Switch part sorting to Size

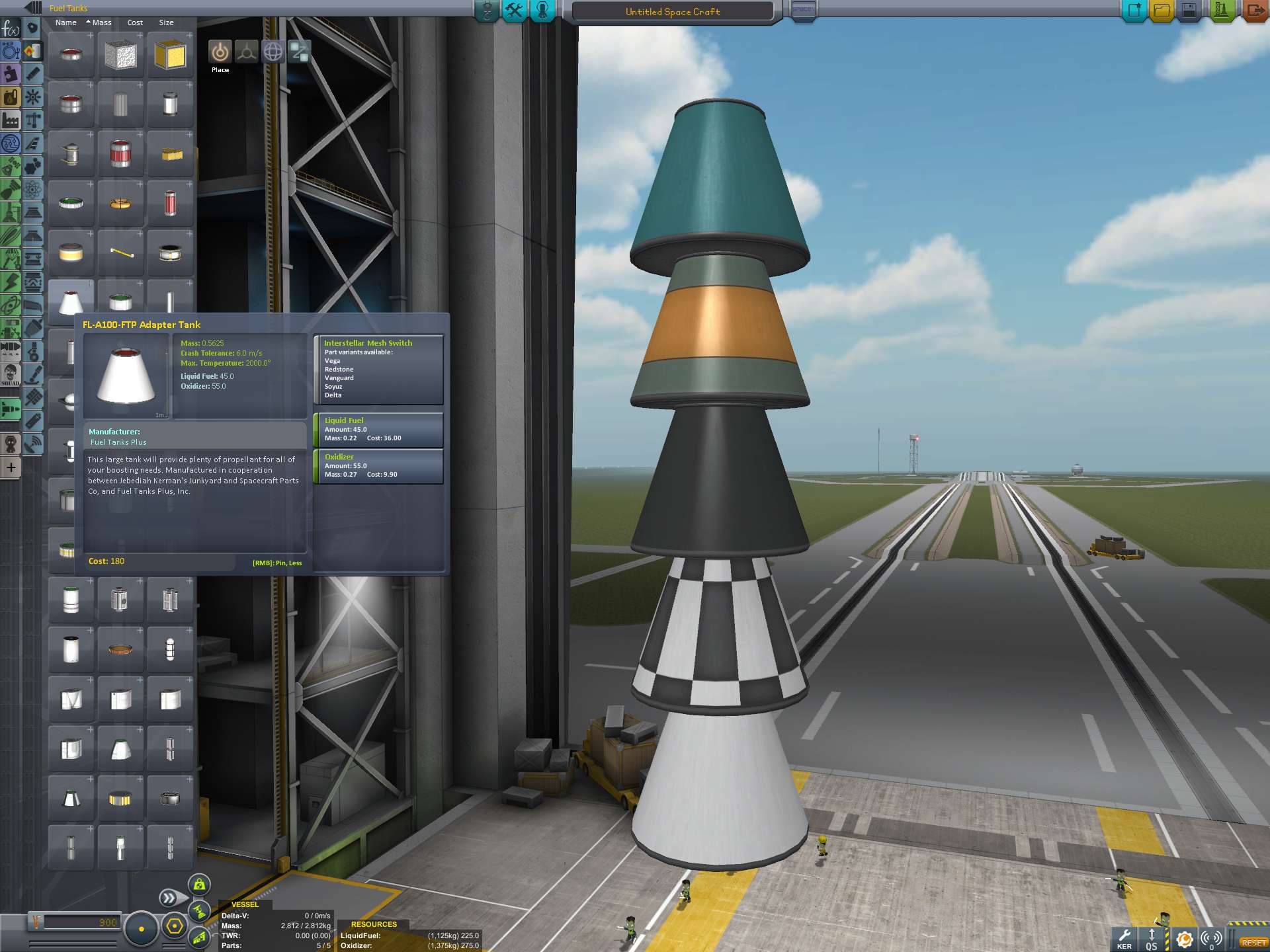pyautogui.click(x=165, y=22)
